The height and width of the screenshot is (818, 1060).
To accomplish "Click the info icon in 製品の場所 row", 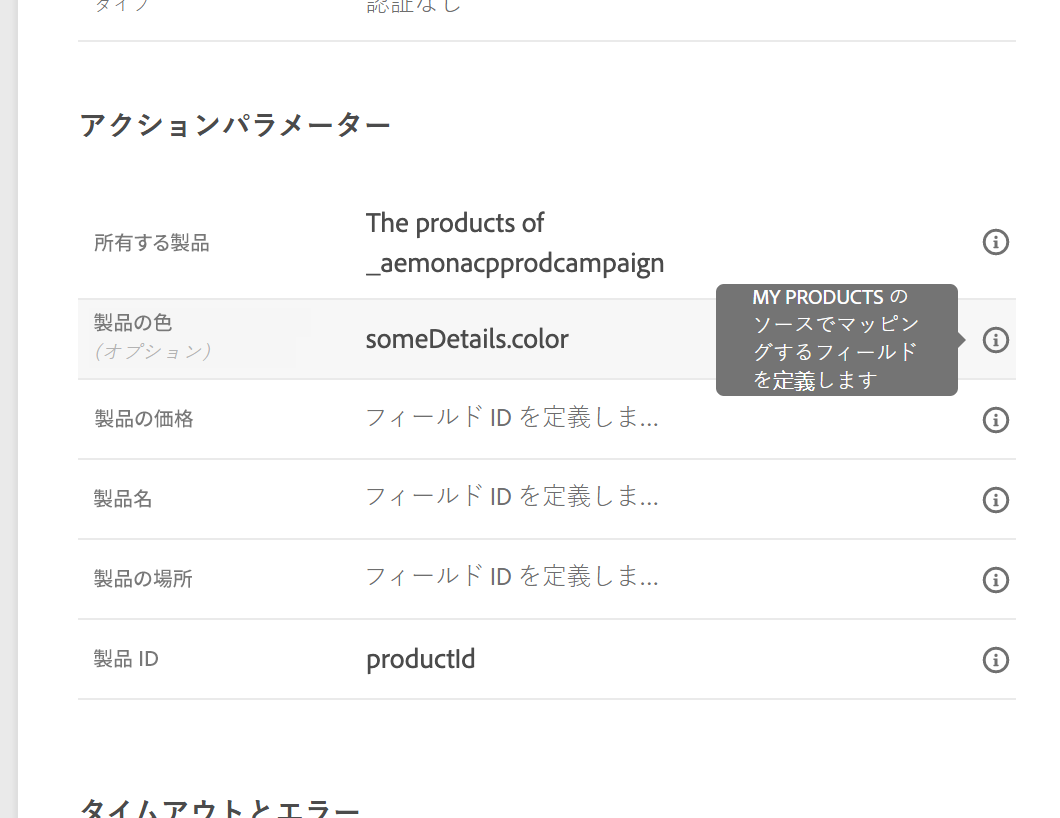I will click(x=995, y=580).
